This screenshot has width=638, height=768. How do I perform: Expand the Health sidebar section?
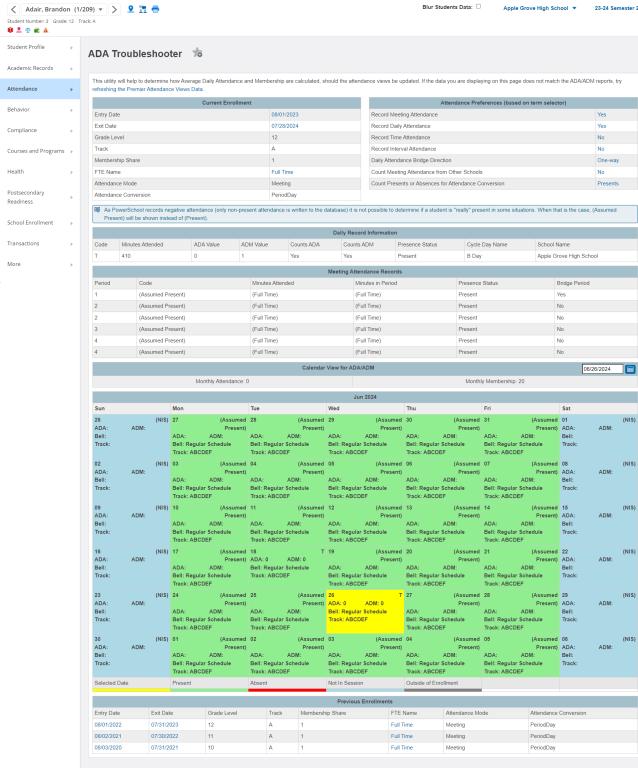click(40, 172)
